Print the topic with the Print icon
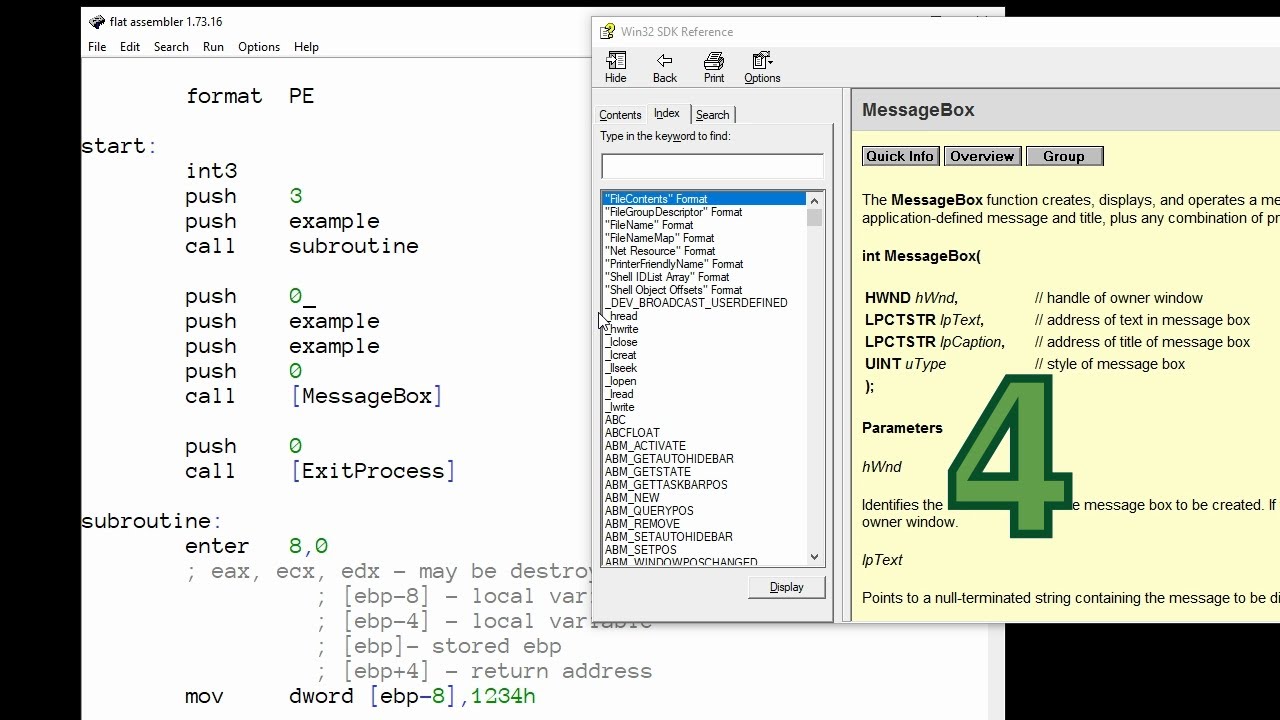Viewport: 1280px width, 720px height. pos(713,67)
